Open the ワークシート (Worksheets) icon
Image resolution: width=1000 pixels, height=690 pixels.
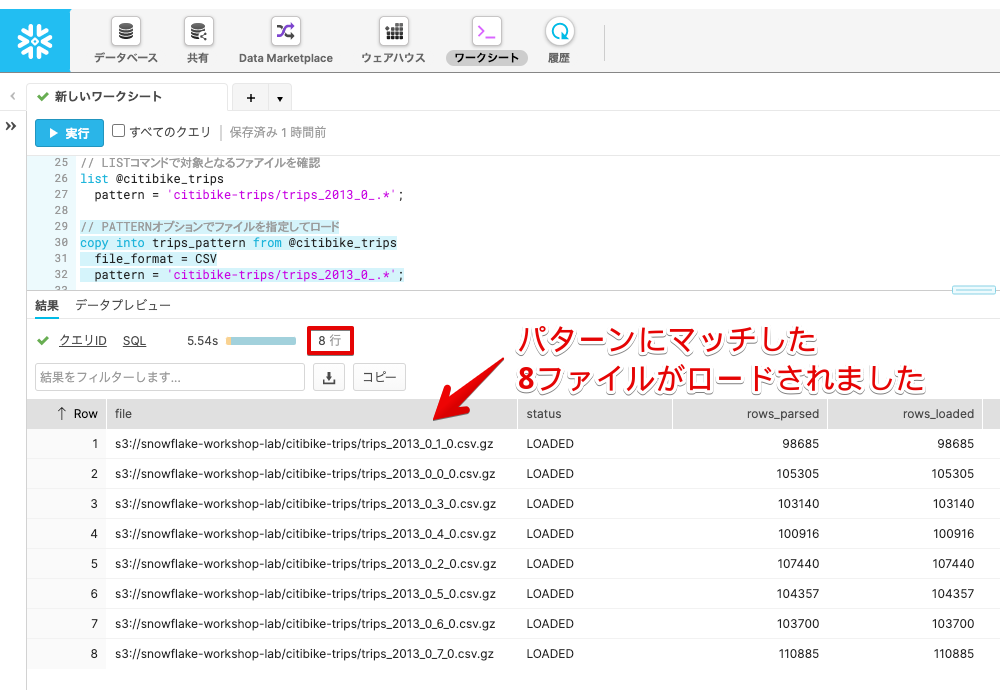coord(487,31)
